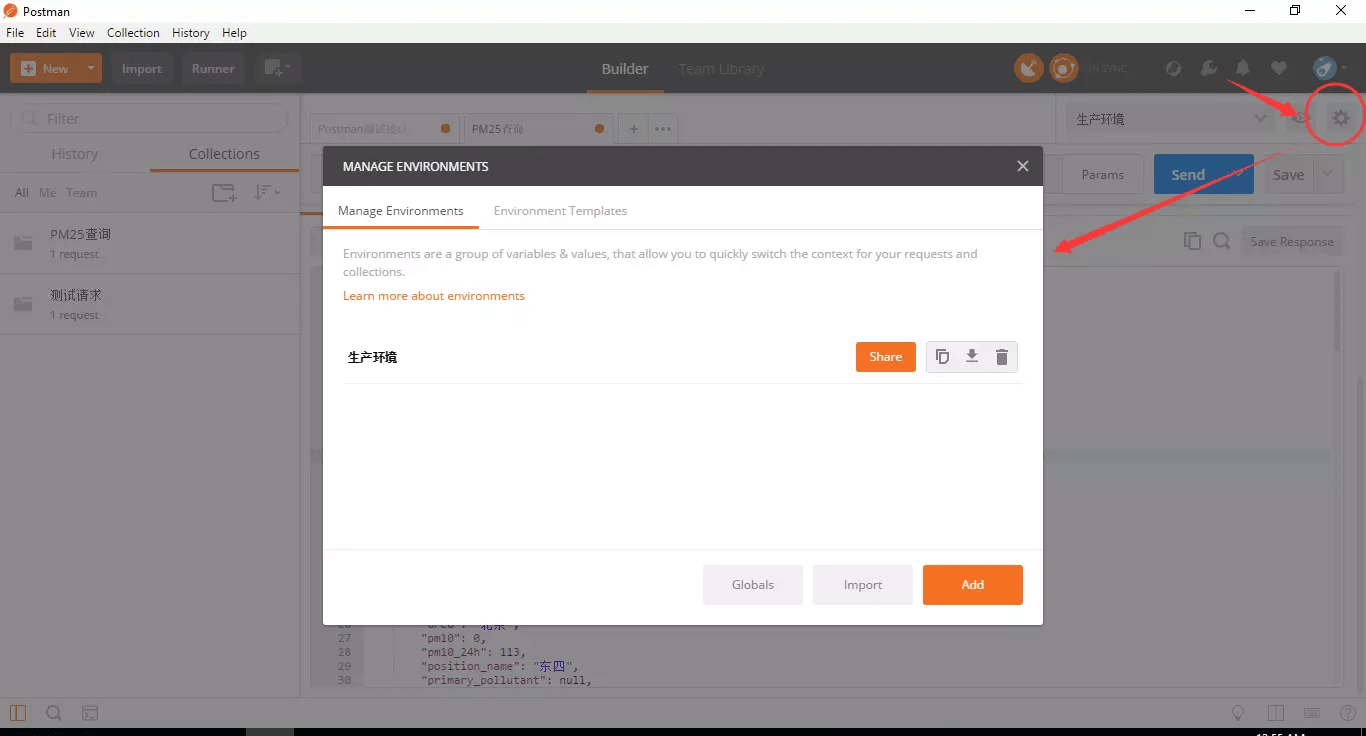1366x736 pixels.
Task: Delete the 生产环境 environment
Action: click(x=1002, y=357)
